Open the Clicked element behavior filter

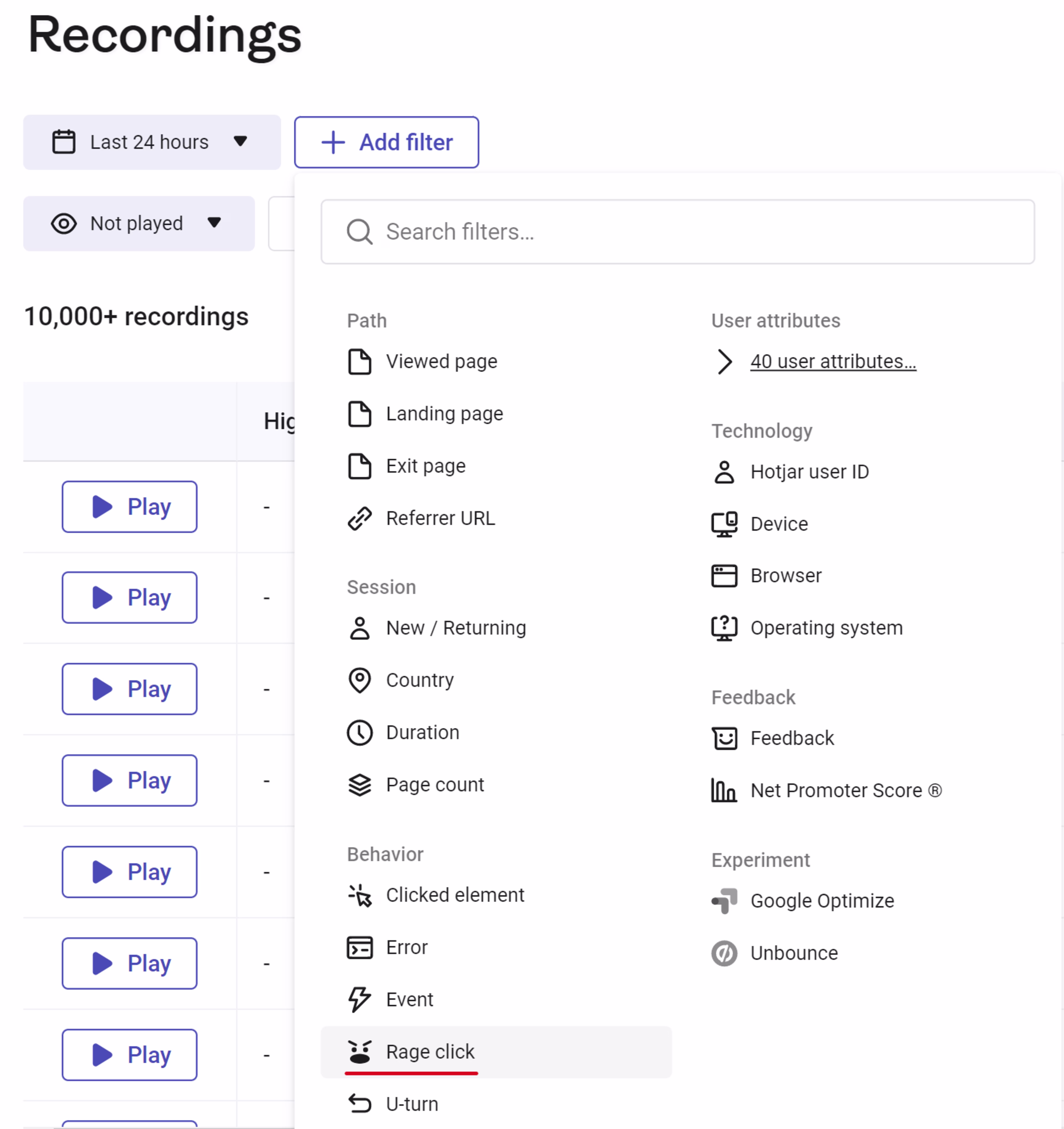coord(454,895)
